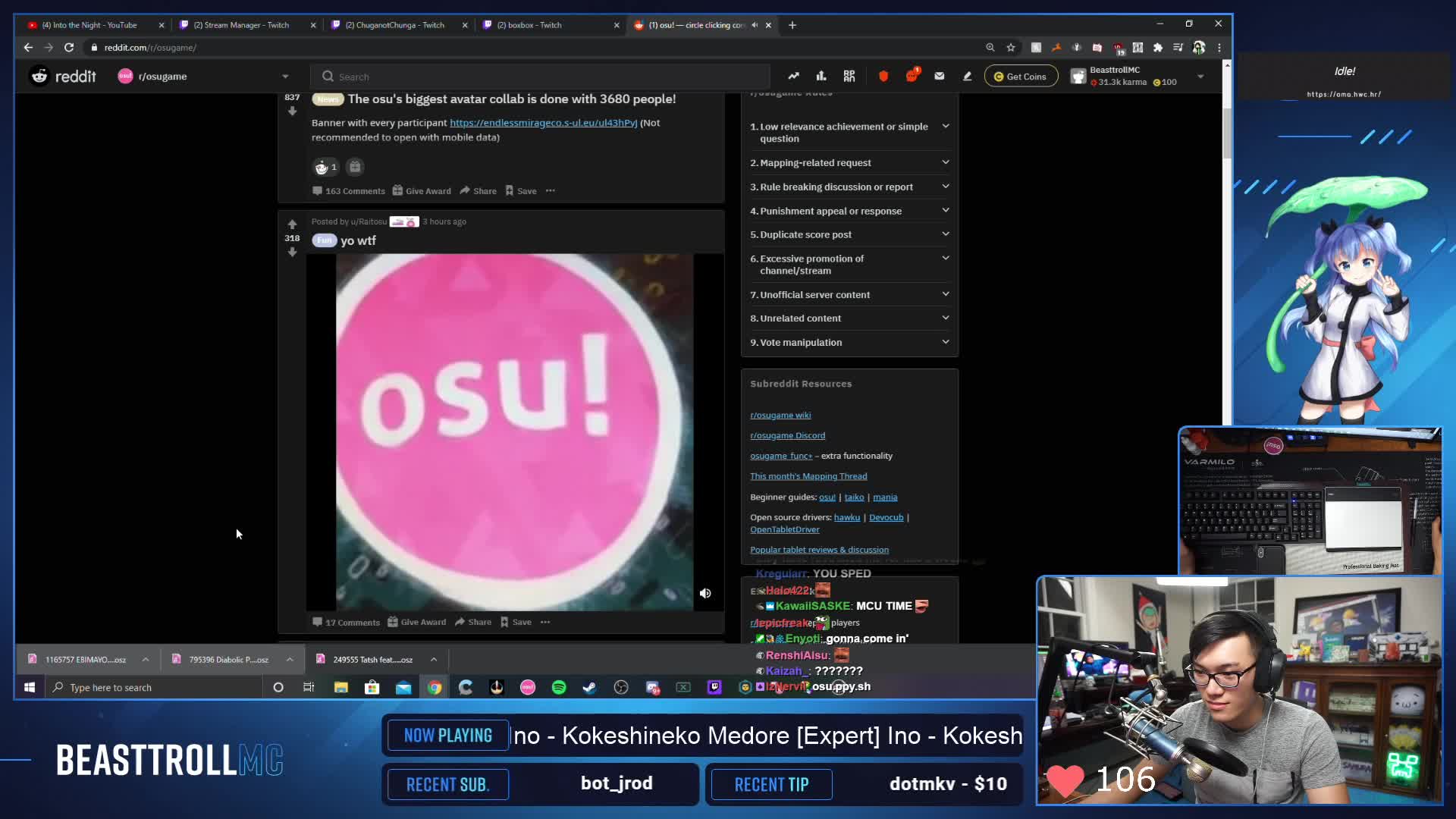The width and height of the screenshot is (1456, 819).
Task: Open options for 1165757 EBIMAYO download
Action: [x=146, y=660]
